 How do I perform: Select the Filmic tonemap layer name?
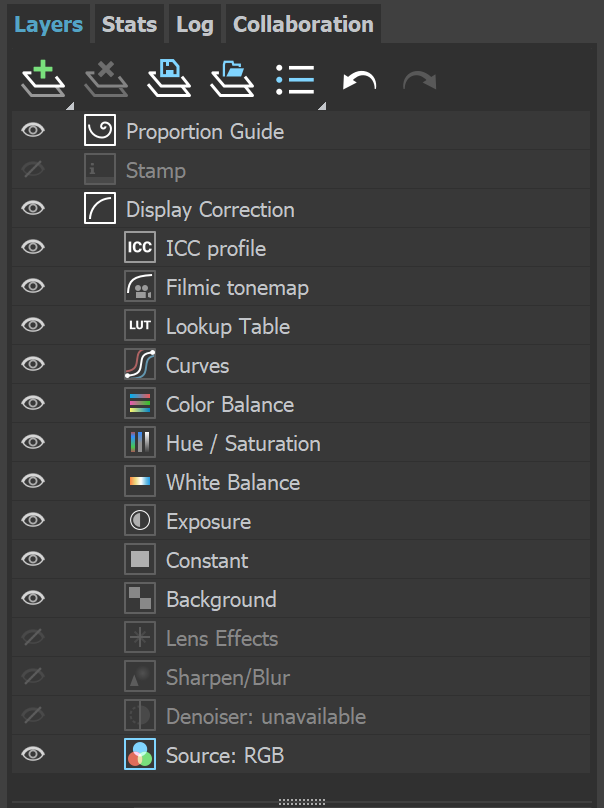click(237, 288)
